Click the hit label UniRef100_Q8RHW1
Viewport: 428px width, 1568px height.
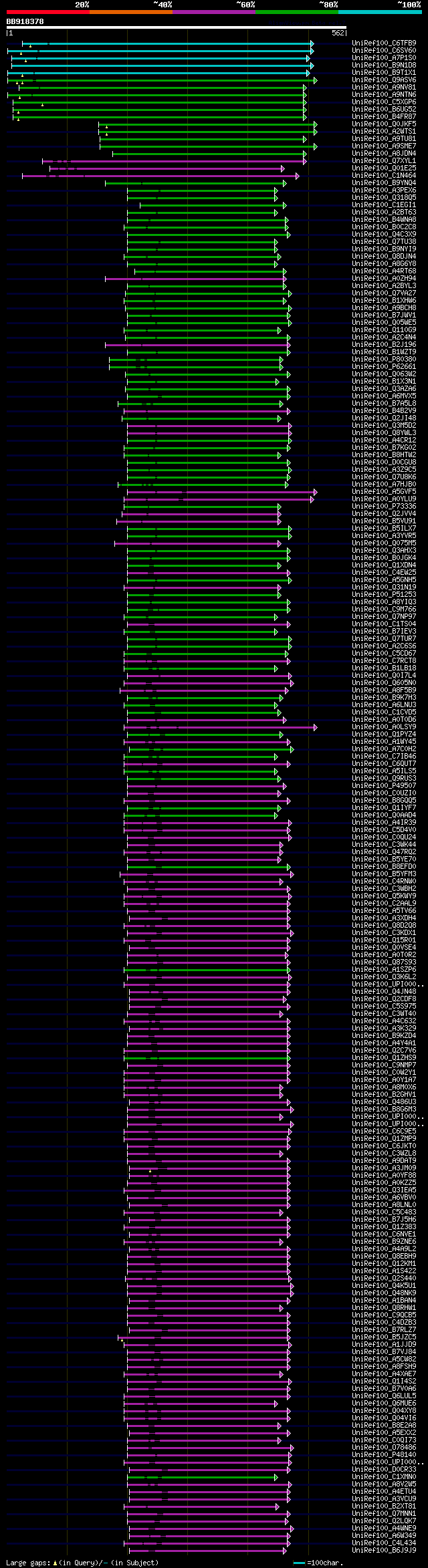point(384,1308)
